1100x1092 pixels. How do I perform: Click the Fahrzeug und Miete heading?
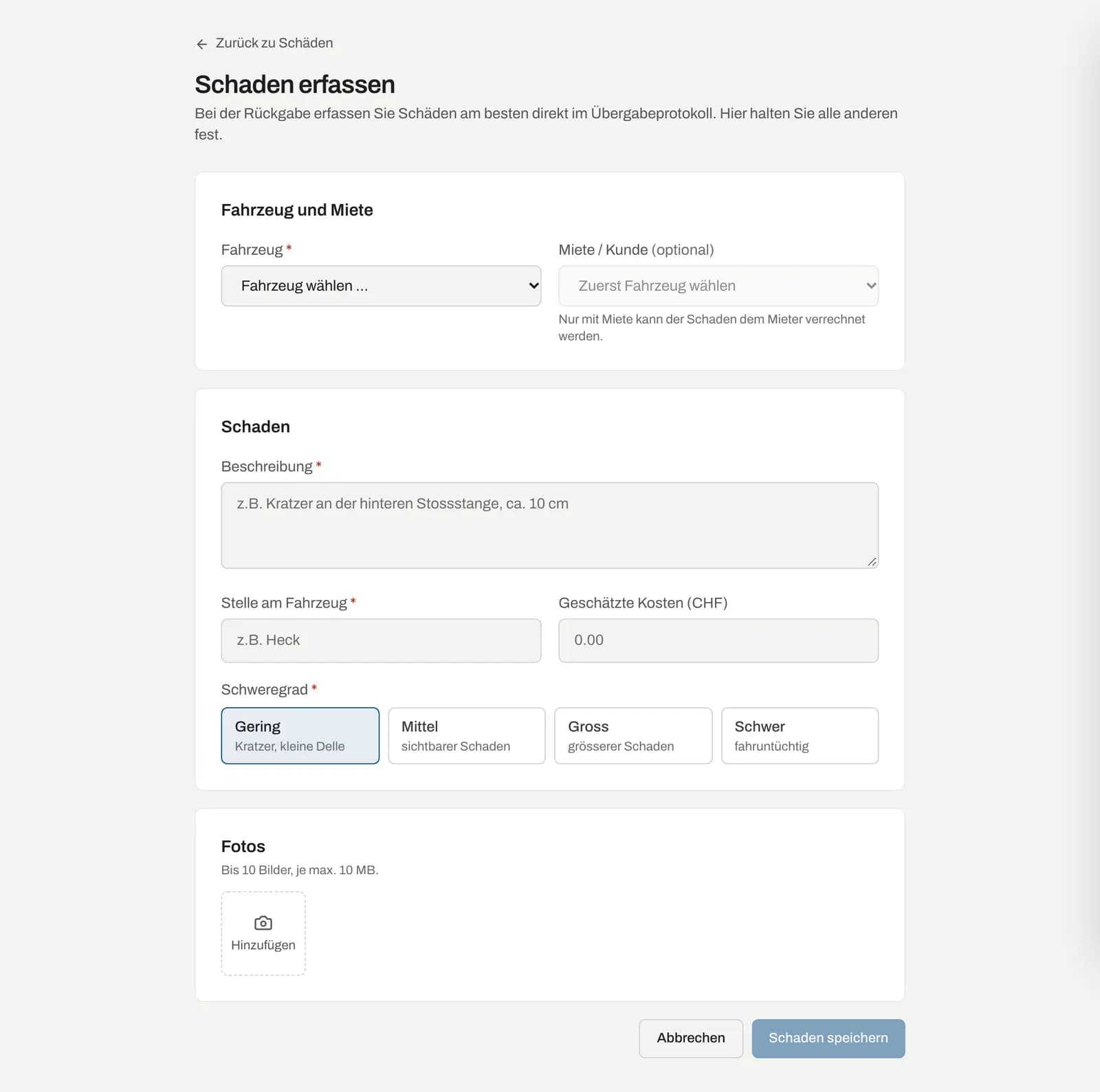coord(297,210)
